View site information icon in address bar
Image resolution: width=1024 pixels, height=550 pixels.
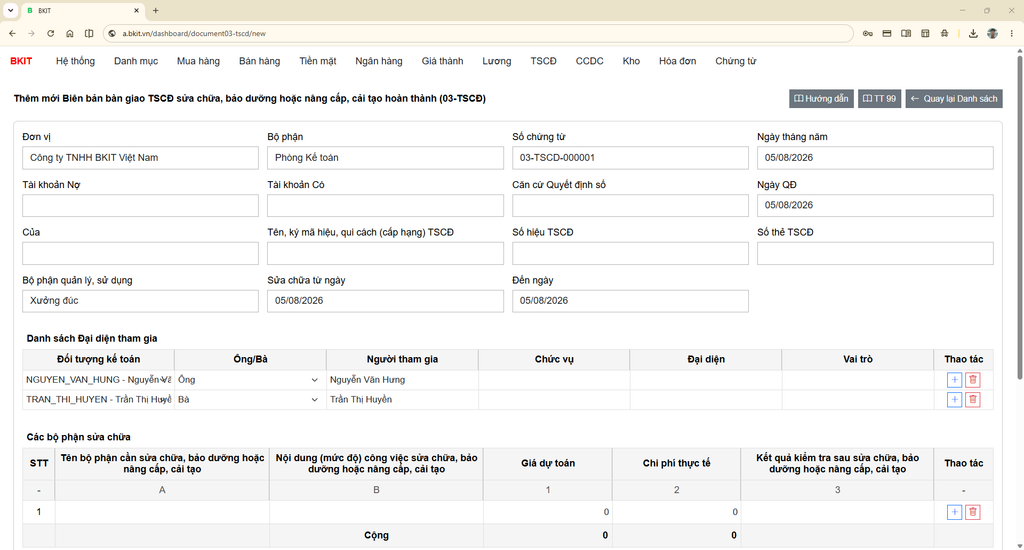click(112, 33)
